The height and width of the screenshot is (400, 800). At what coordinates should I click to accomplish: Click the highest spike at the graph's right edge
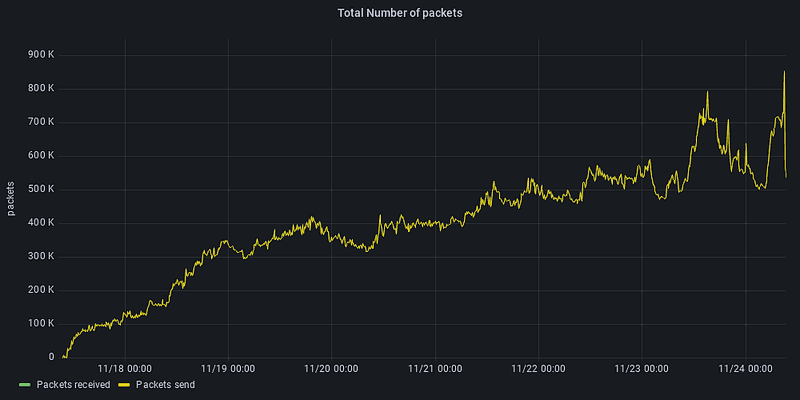[x=784, y=73]
